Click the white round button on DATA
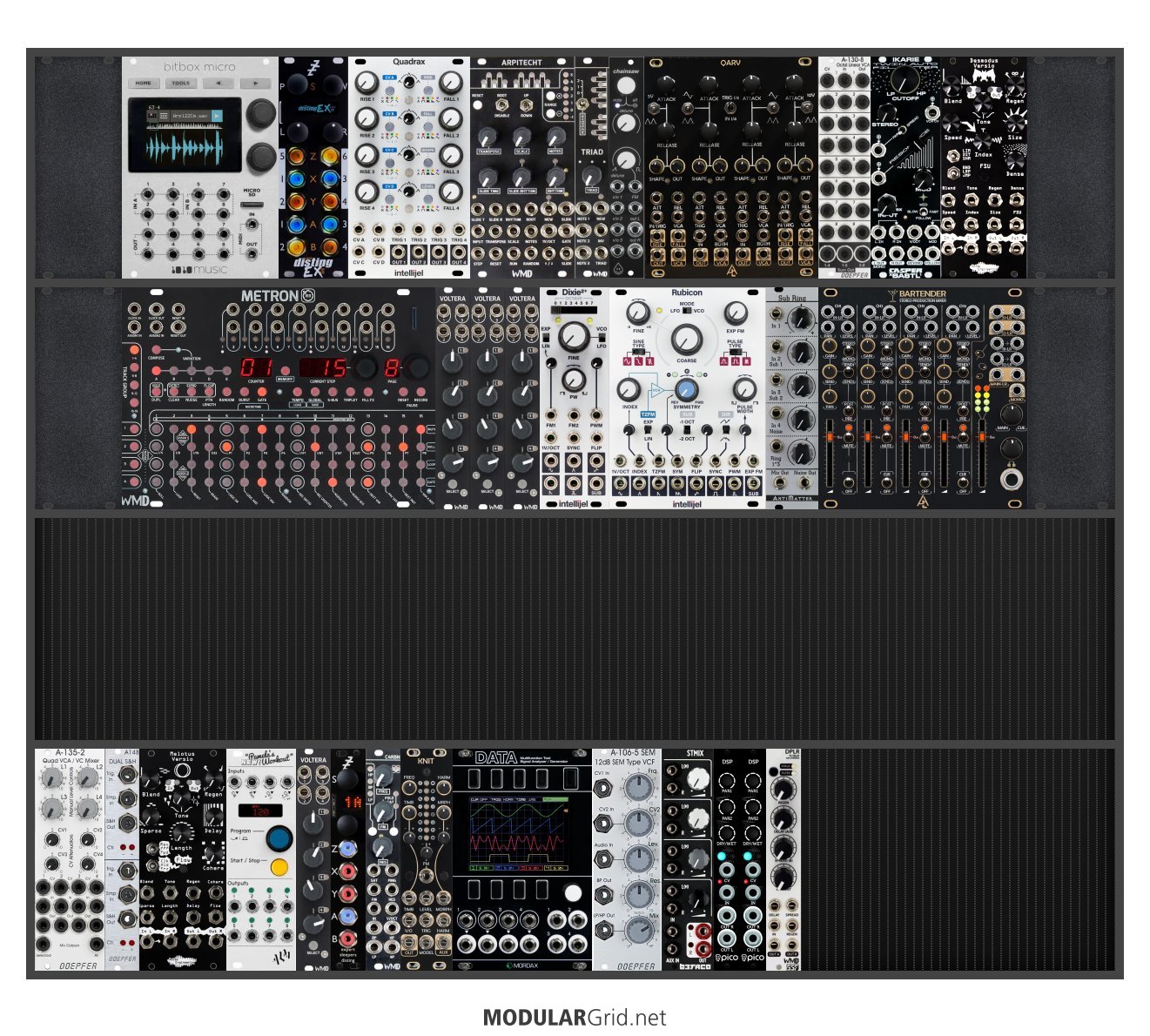The width and height of the screenshot is (1150, 1036). (572, 892)
